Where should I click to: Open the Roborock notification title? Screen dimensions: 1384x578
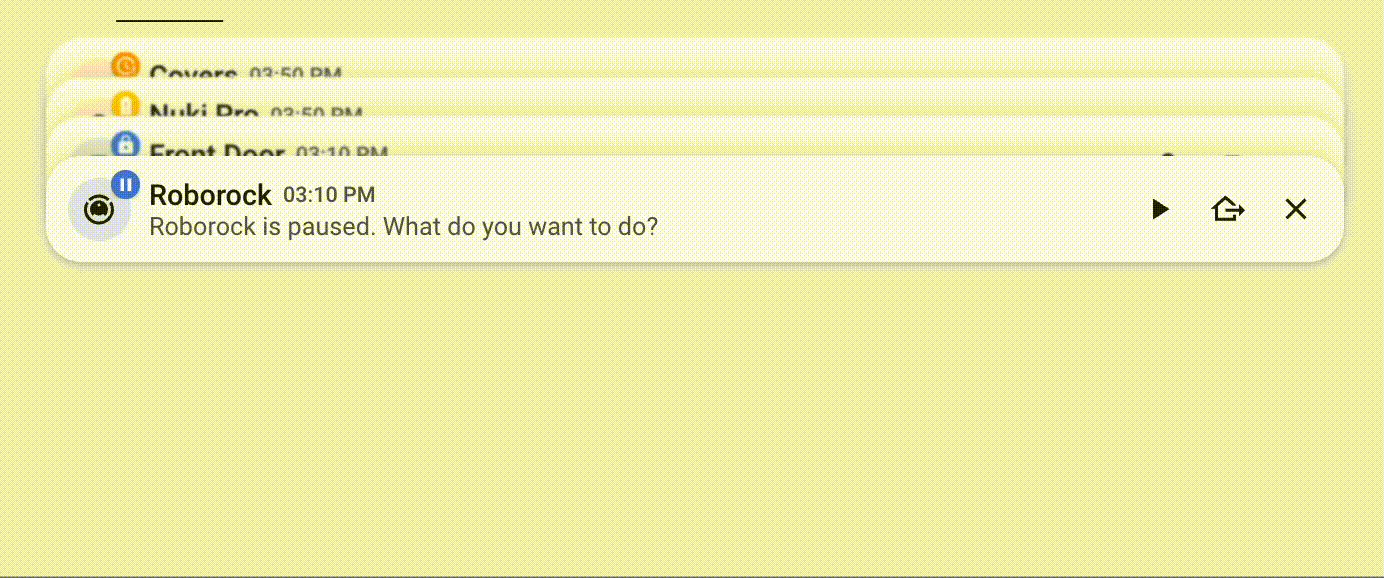[x=210, y=194]
